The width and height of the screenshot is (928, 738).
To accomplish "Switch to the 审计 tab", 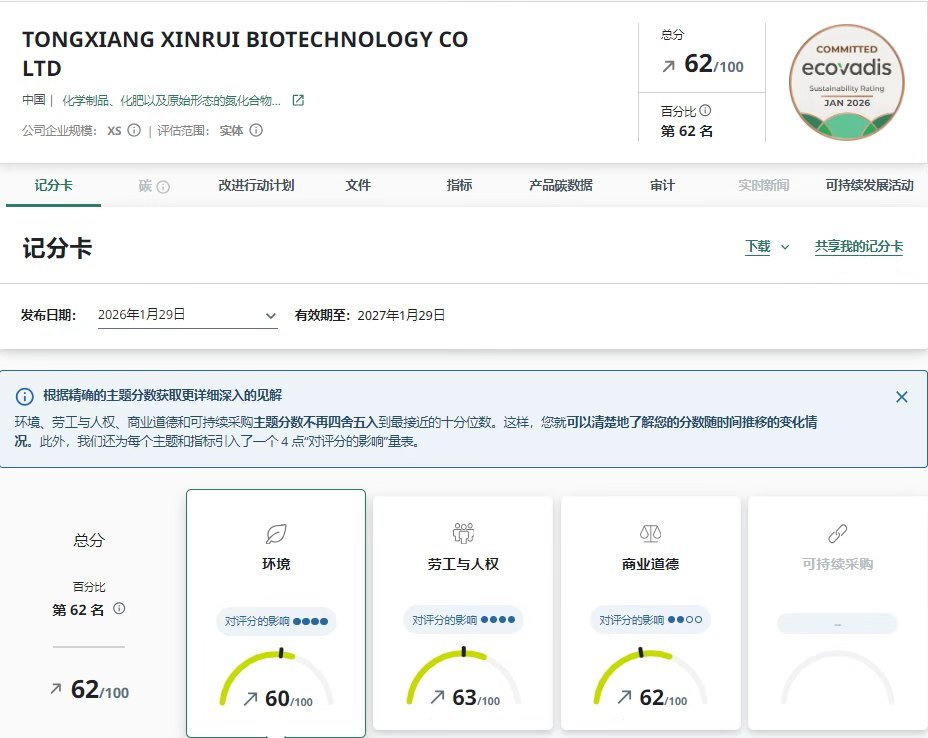I will (x=662, y=185).
